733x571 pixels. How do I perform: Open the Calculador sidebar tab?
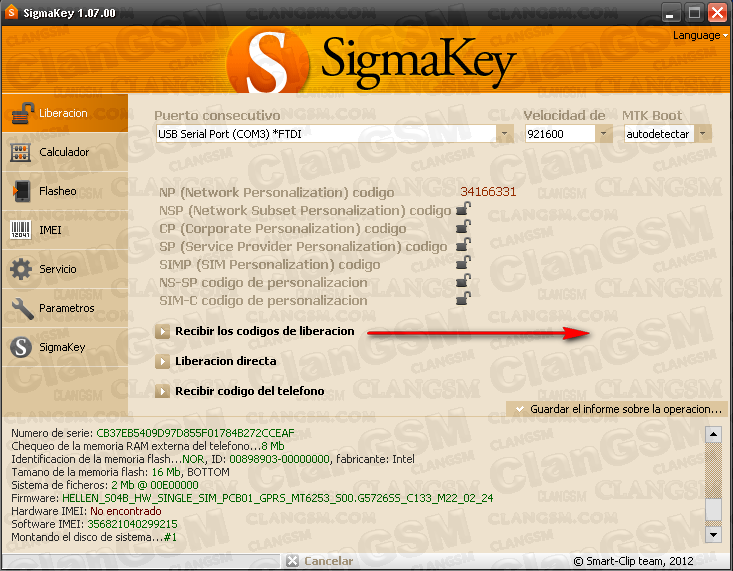click(x=65, y=152)
